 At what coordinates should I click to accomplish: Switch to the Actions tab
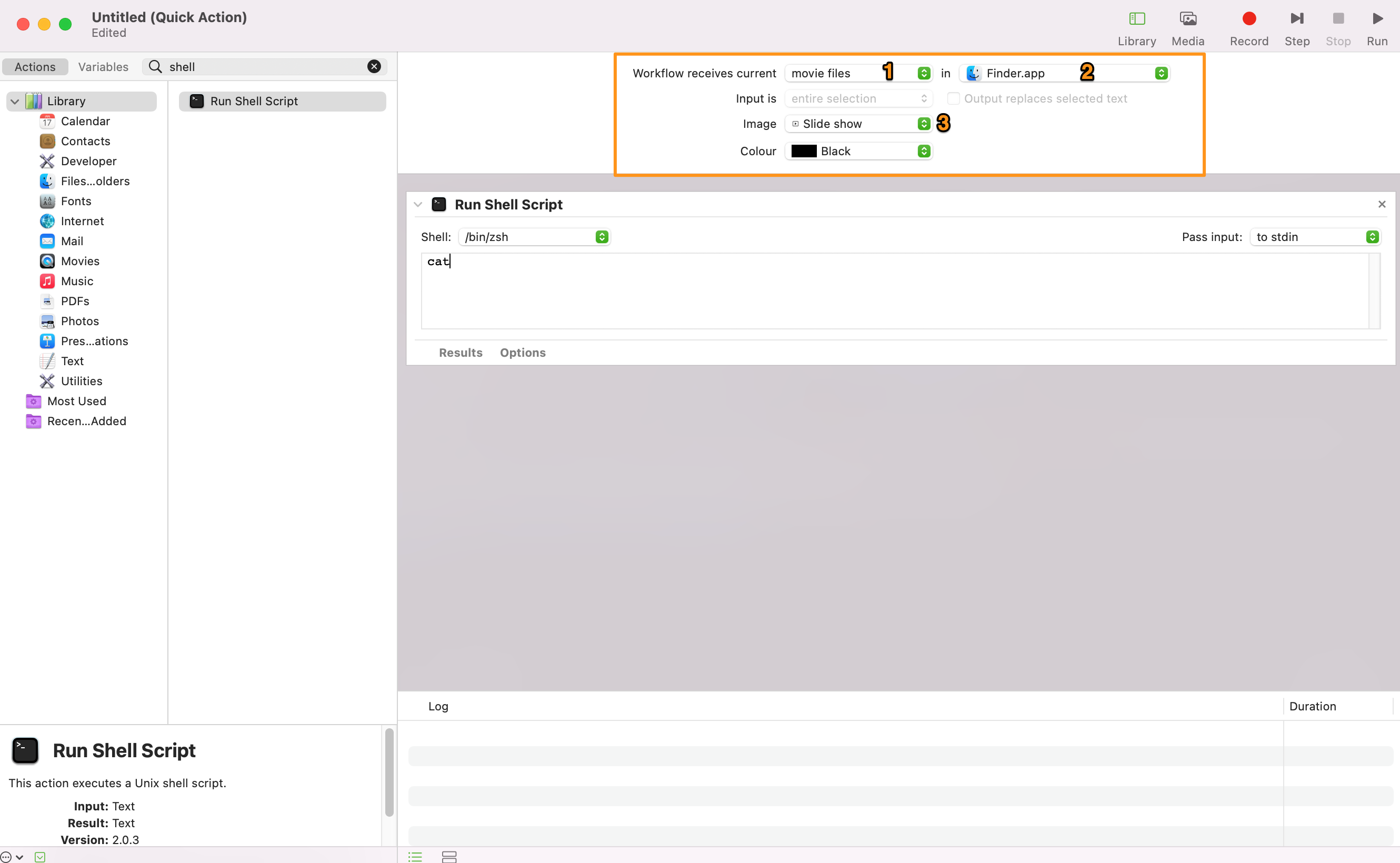coord(35,67)
